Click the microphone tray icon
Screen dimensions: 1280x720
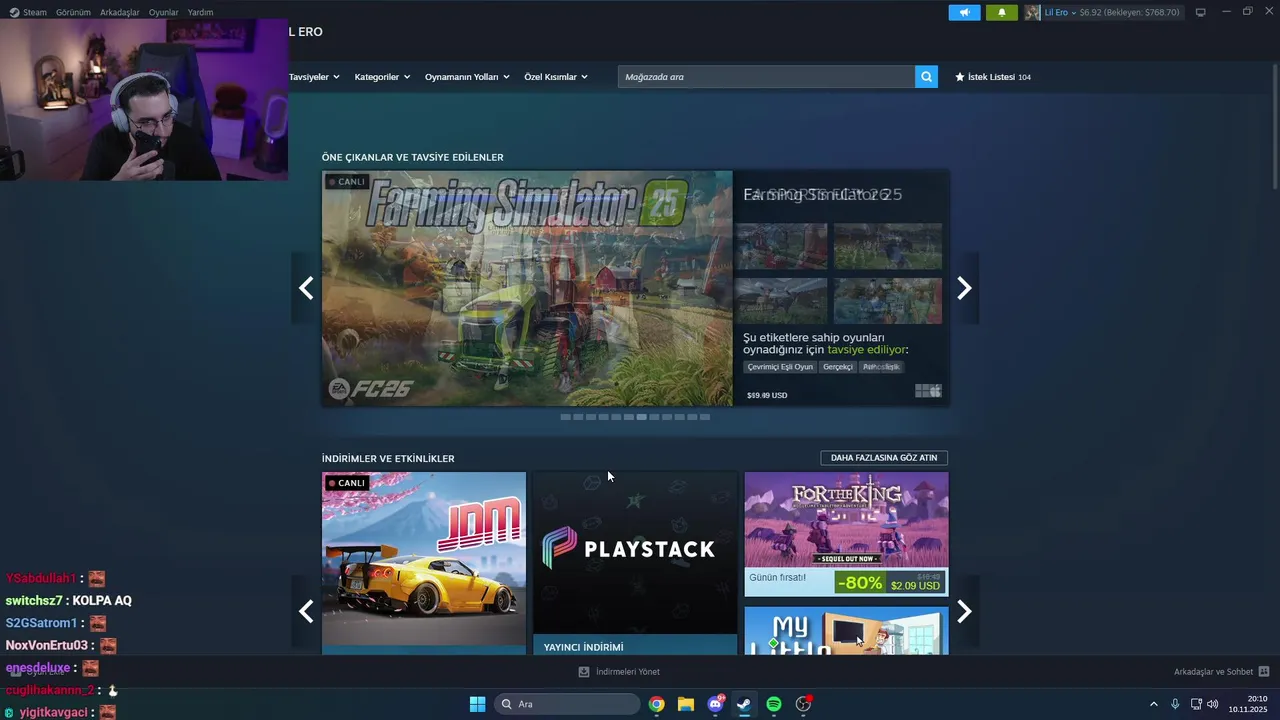pyautogui.click(x=1175, y=704)
